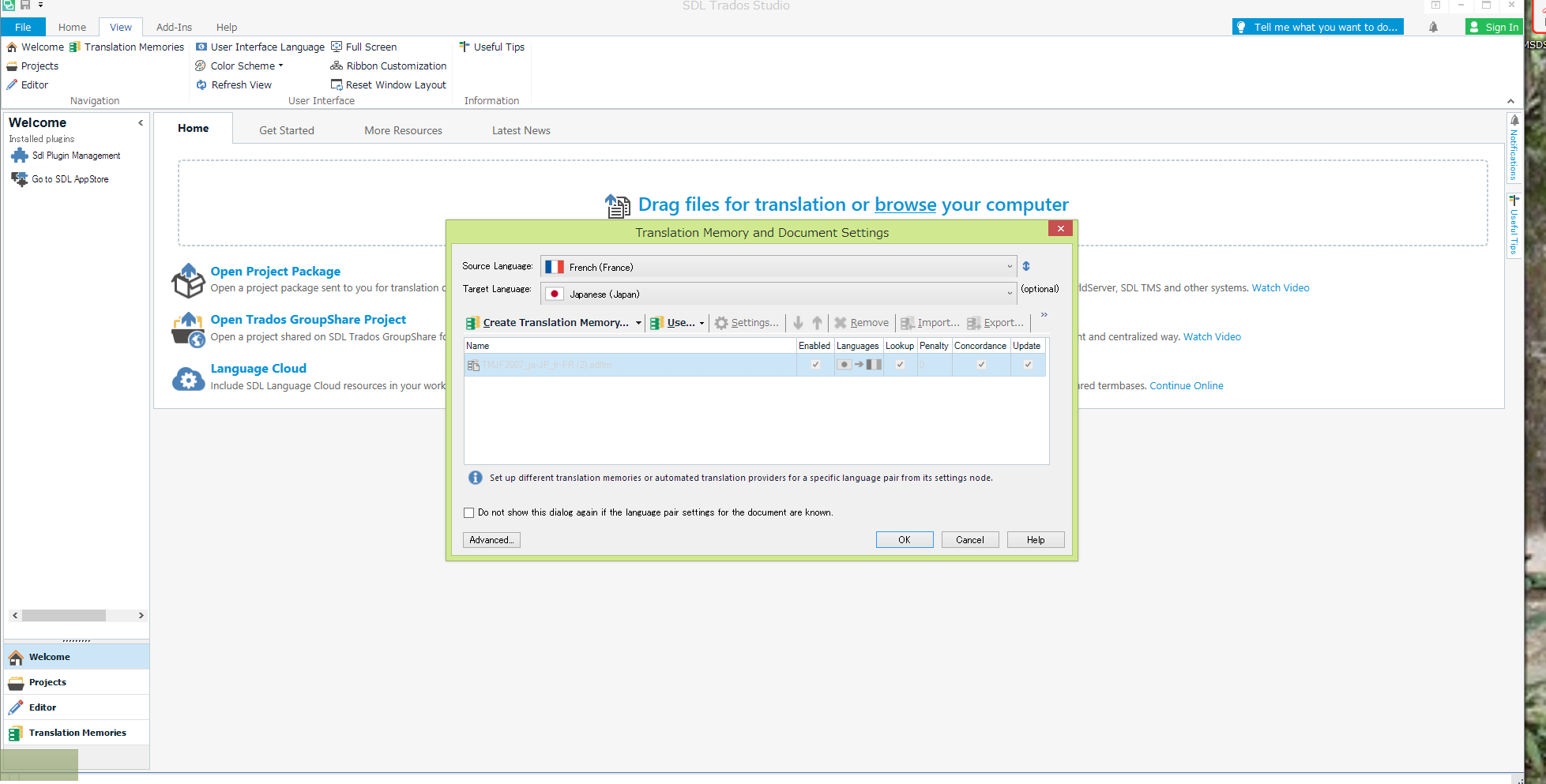This screenshot has width=1546, height=784.
Task: Collapse the ribbon
Action: 1510,101
